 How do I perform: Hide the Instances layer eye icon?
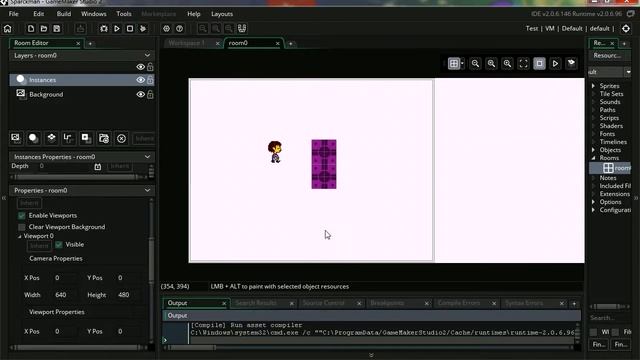pos(140,80)
